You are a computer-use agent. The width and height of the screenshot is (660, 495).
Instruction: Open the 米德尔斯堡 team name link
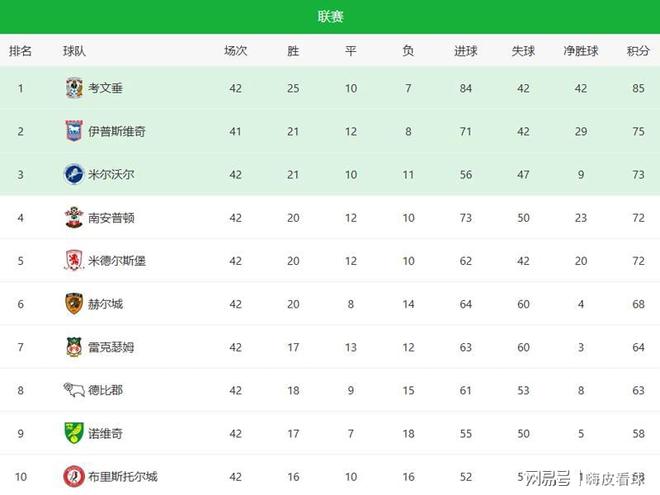tap(117, 261)
